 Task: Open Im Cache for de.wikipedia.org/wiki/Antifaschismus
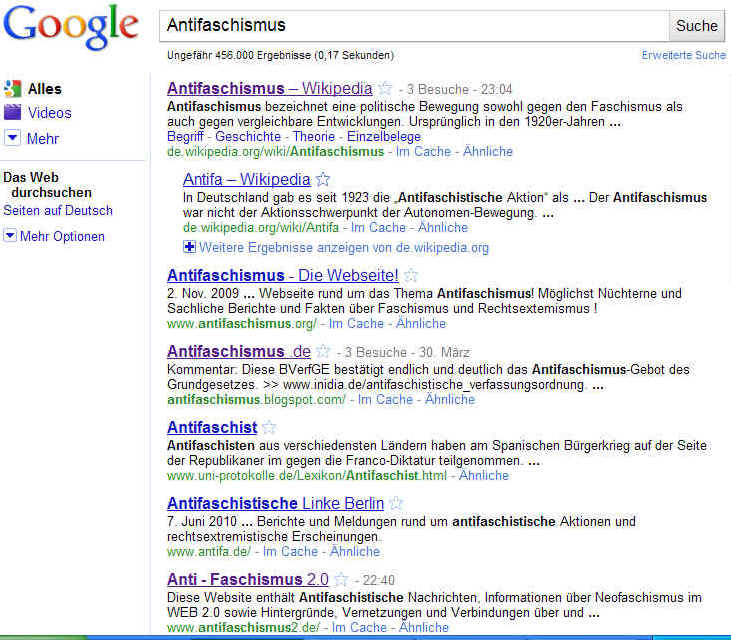423,151
